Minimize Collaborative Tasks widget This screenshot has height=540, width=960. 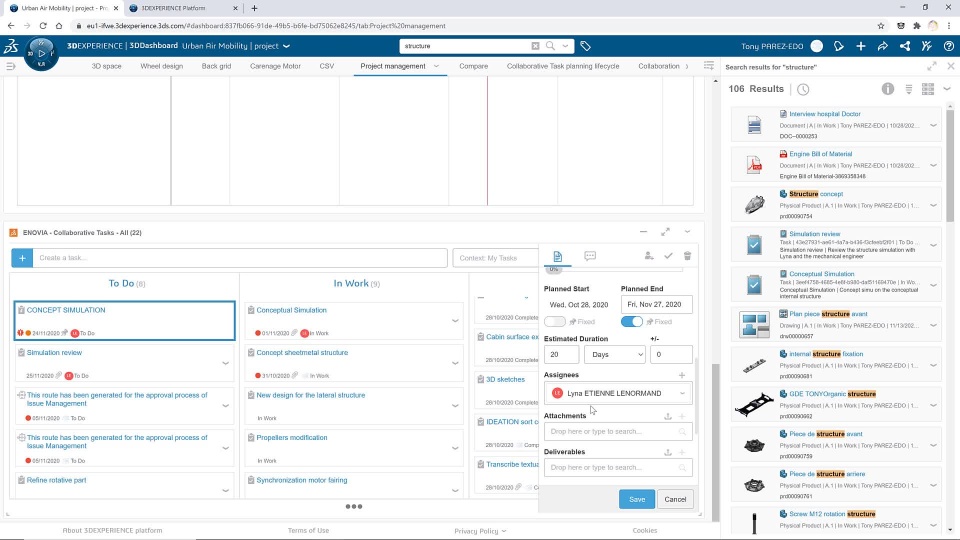[x=643, y=232]
